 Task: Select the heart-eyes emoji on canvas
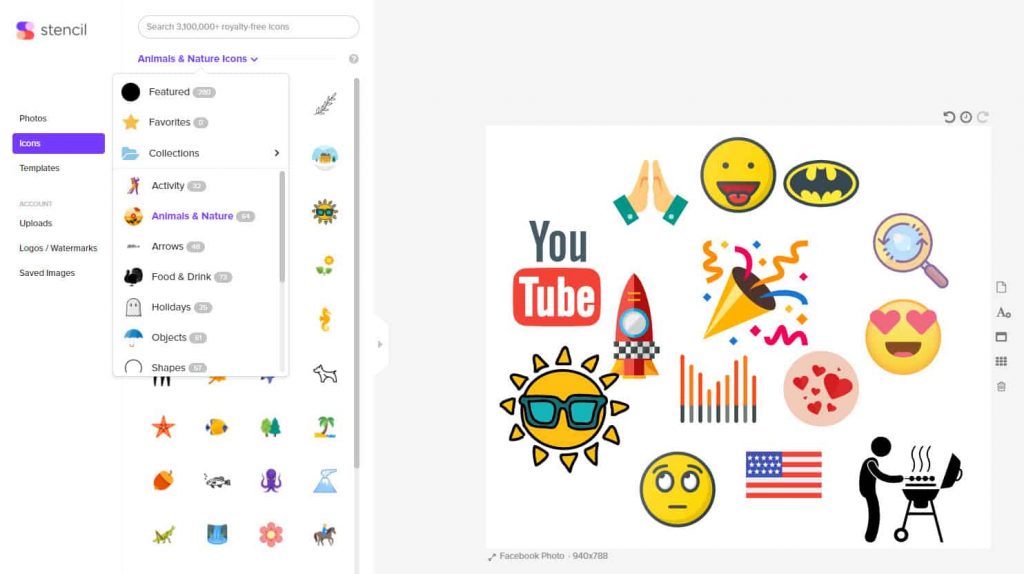pos(903,337)
